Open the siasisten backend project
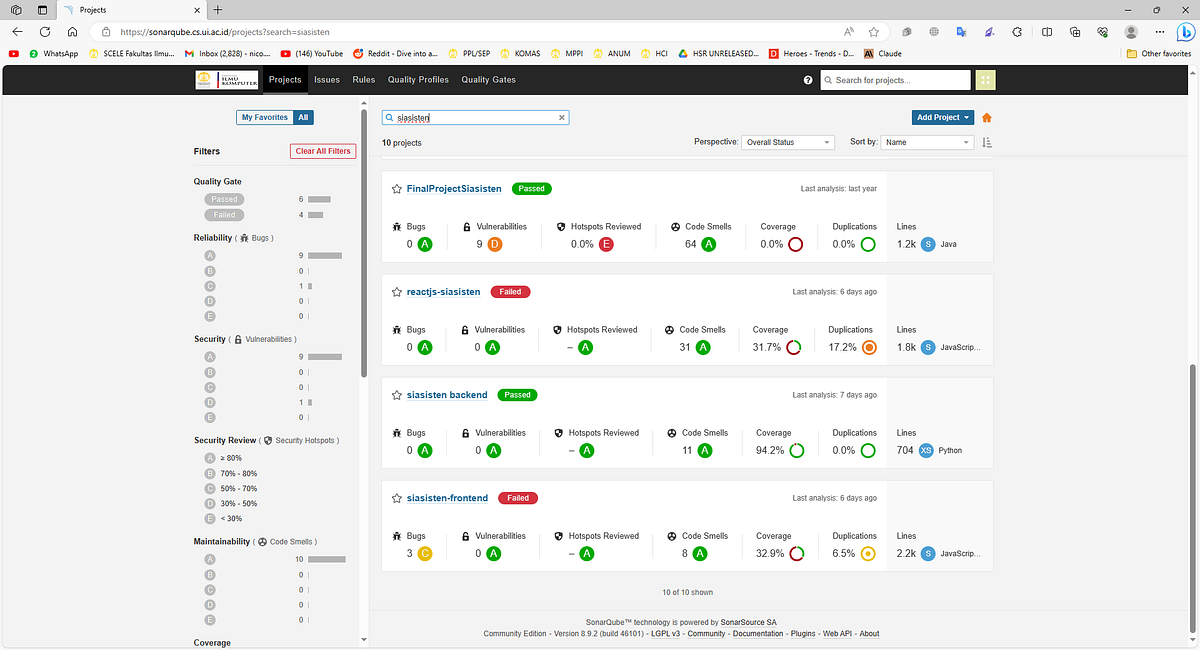The width and height of the screenshot is (1200, 650). click(x=447, y=394)
